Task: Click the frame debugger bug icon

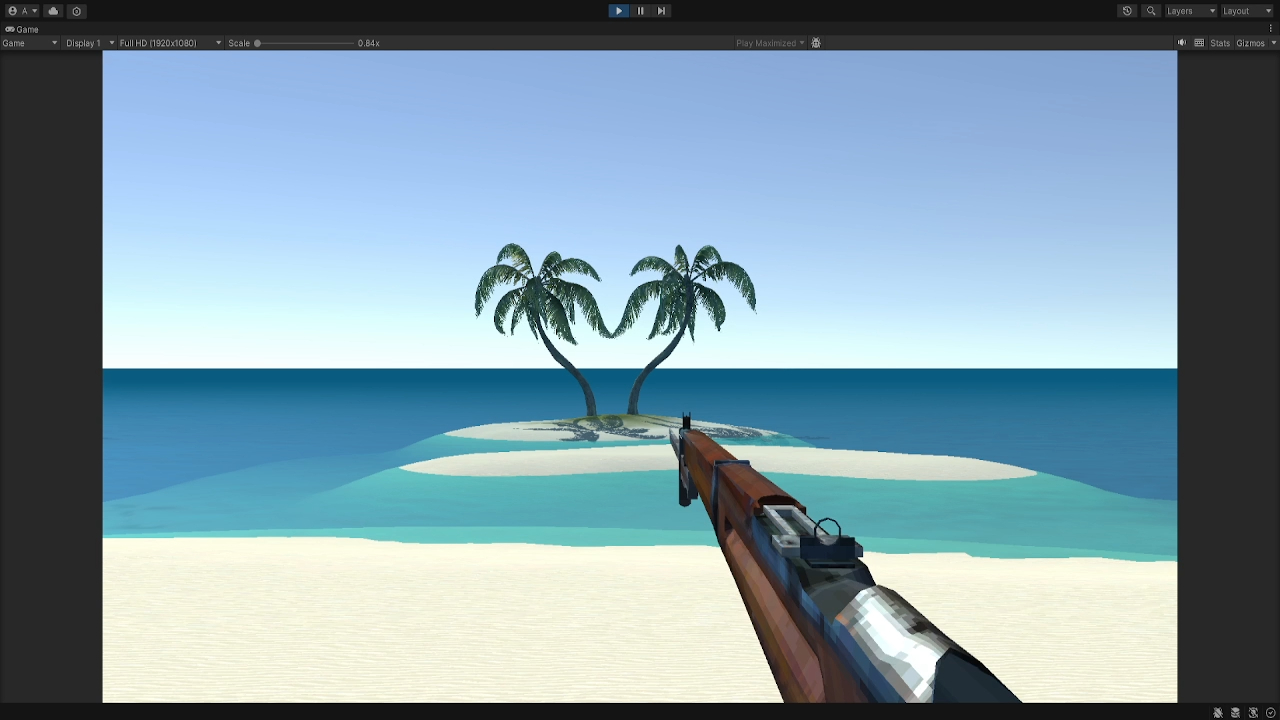Action: coord(816,43)
